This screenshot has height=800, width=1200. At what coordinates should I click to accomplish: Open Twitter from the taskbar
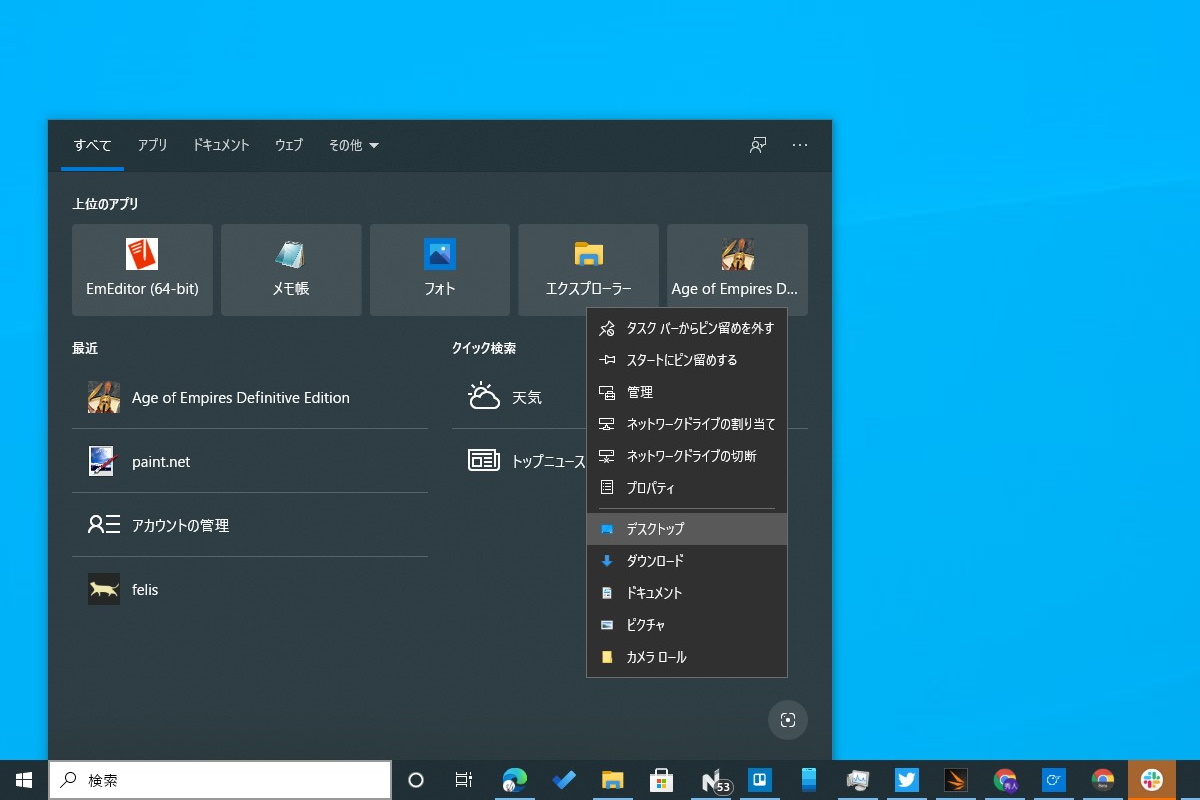[x=906, y=780]
